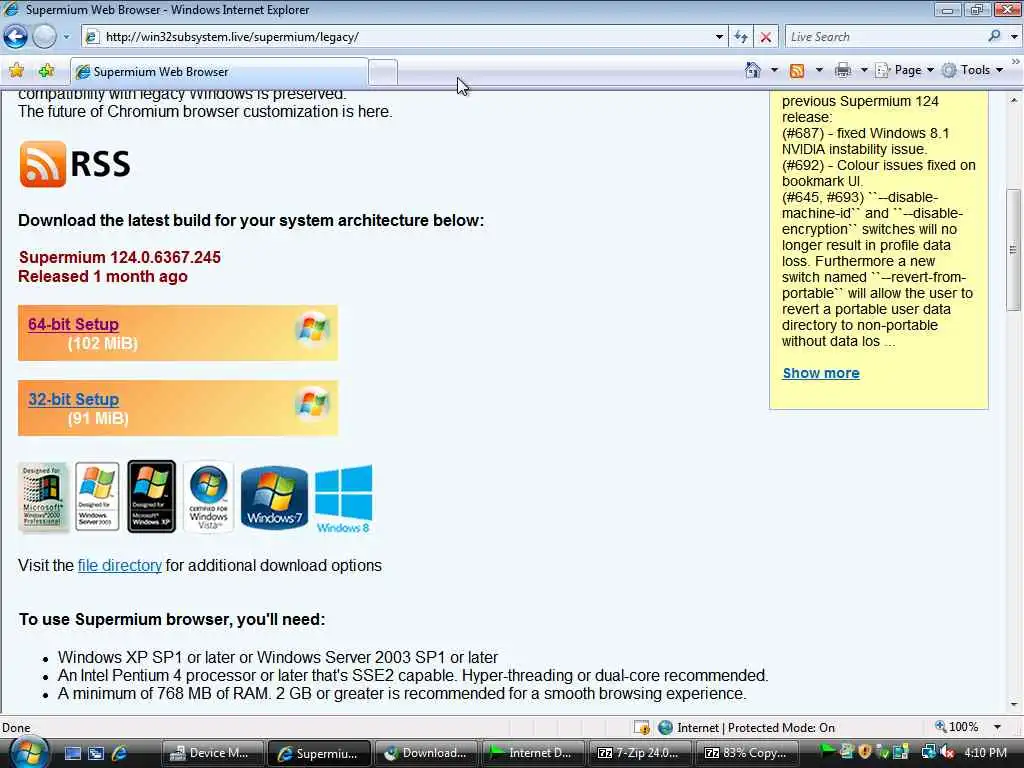Click the security shield tray icon

(865, 752)
